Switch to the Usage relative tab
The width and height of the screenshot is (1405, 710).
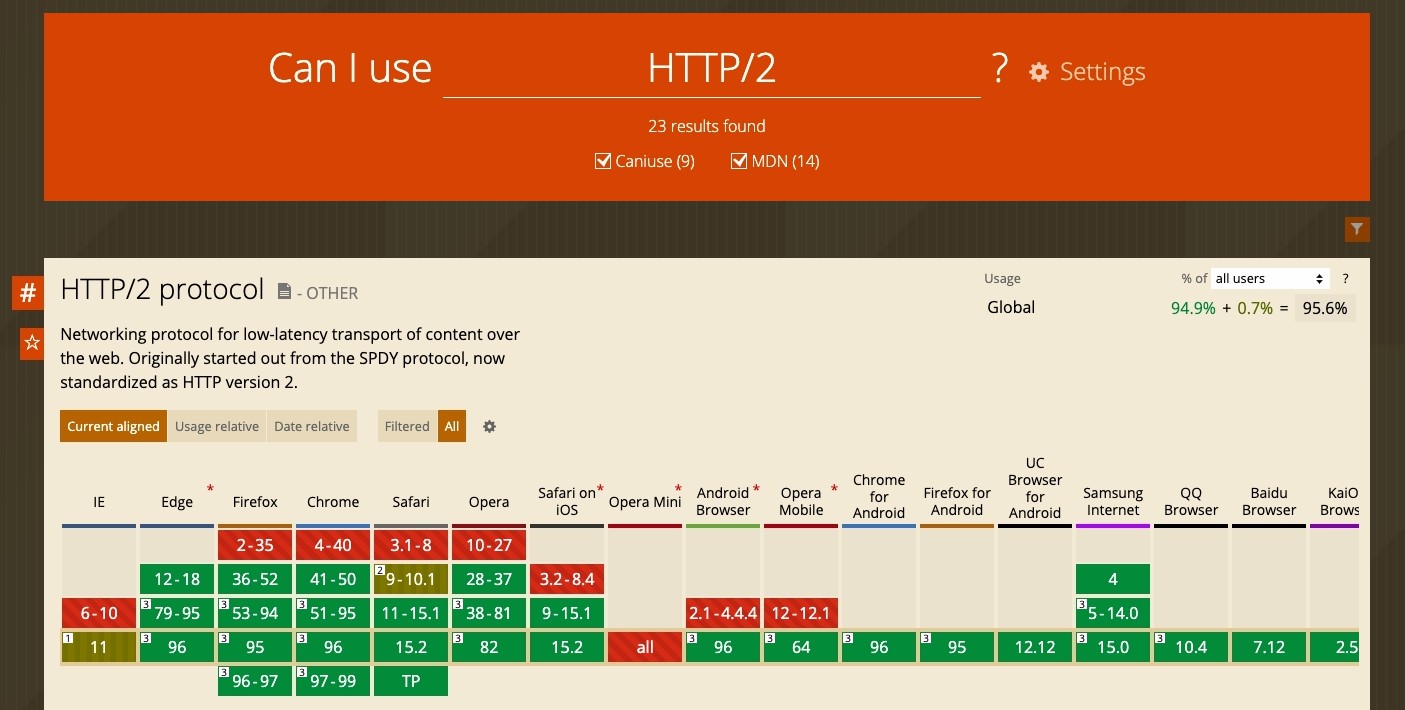pos(217,426)
